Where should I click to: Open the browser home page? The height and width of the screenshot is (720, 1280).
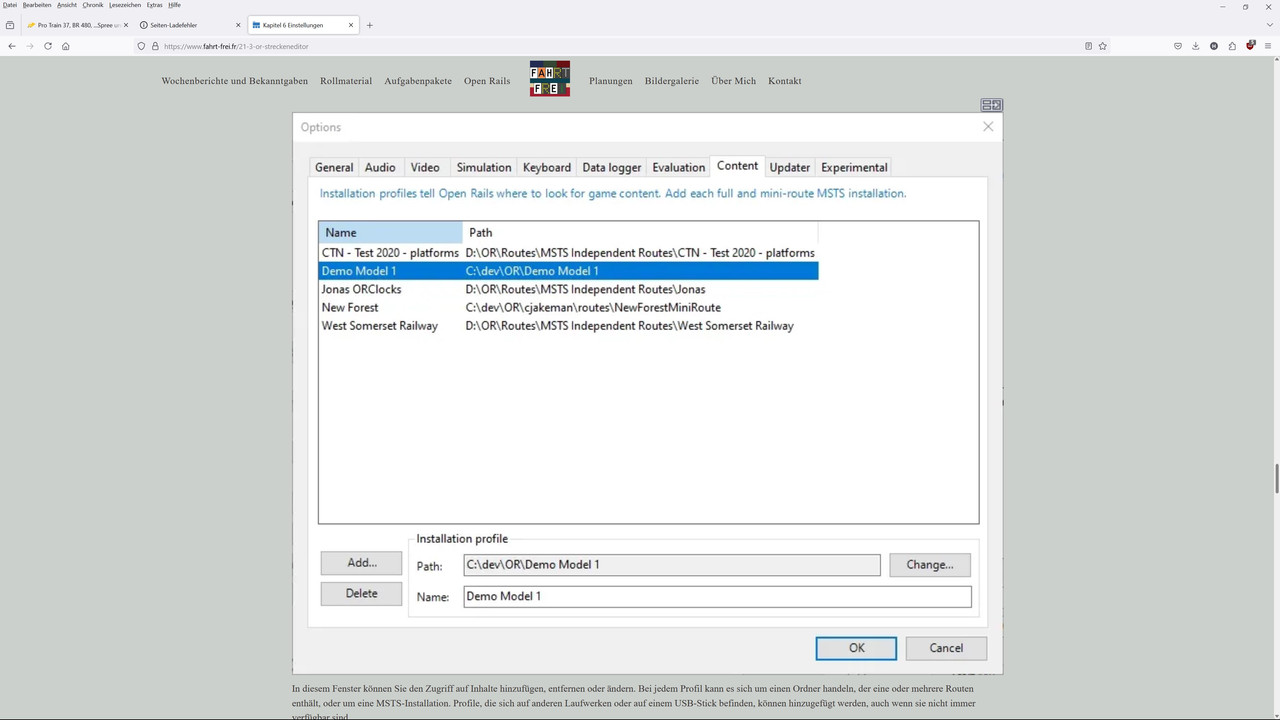(65, 46)
